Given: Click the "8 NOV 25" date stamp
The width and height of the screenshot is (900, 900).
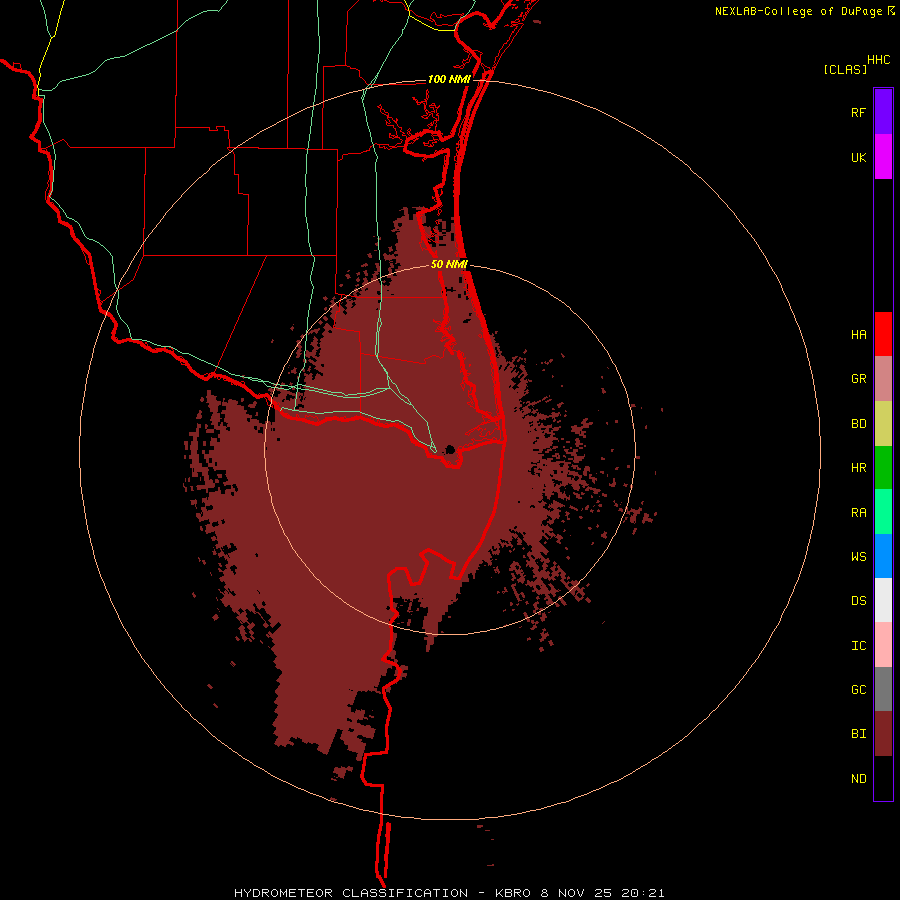Looking at the screenshot, I should tap(574, 893).
